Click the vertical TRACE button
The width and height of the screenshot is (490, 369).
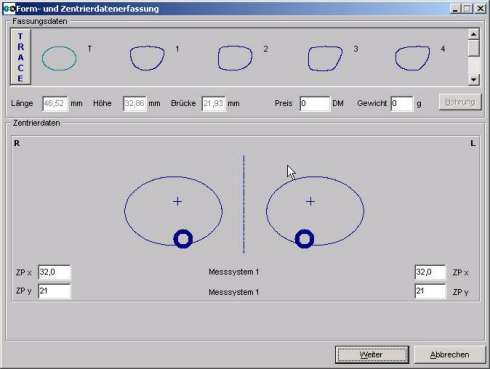pyautogui.click(x=21, y=57)
